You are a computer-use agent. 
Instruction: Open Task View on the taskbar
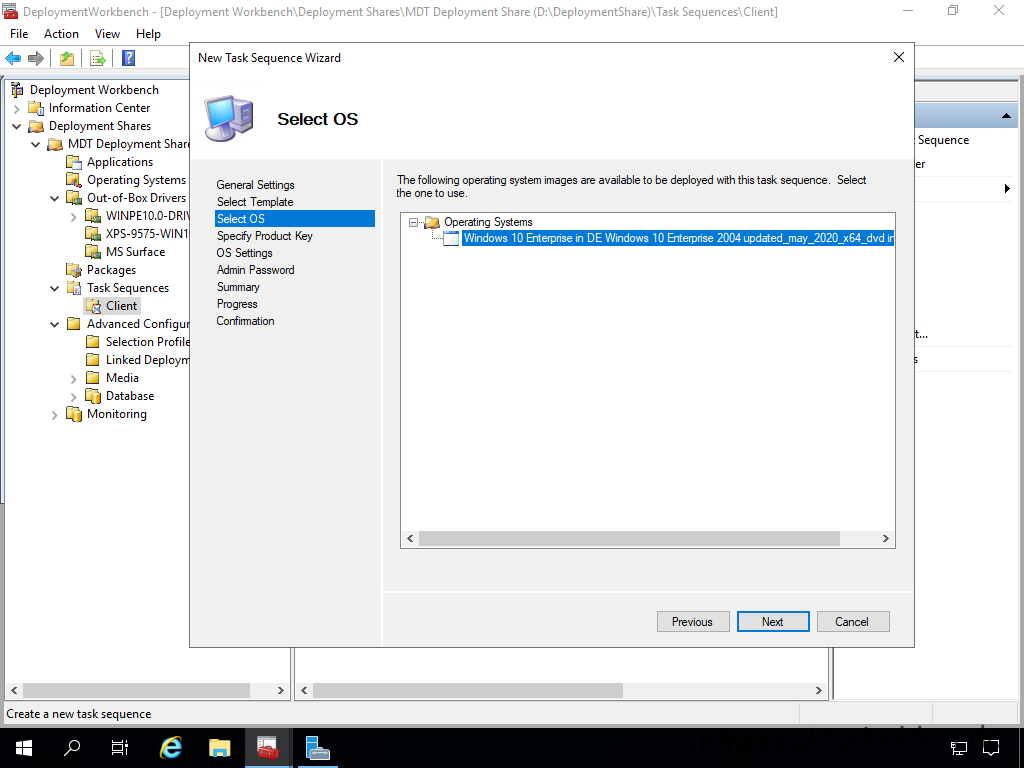coord(120,748)
